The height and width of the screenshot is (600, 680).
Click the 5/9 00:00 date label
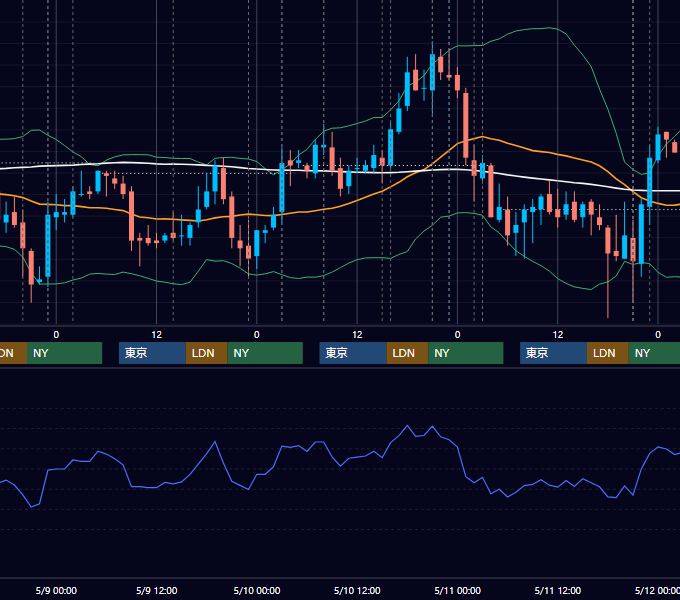tap(56, 590)
